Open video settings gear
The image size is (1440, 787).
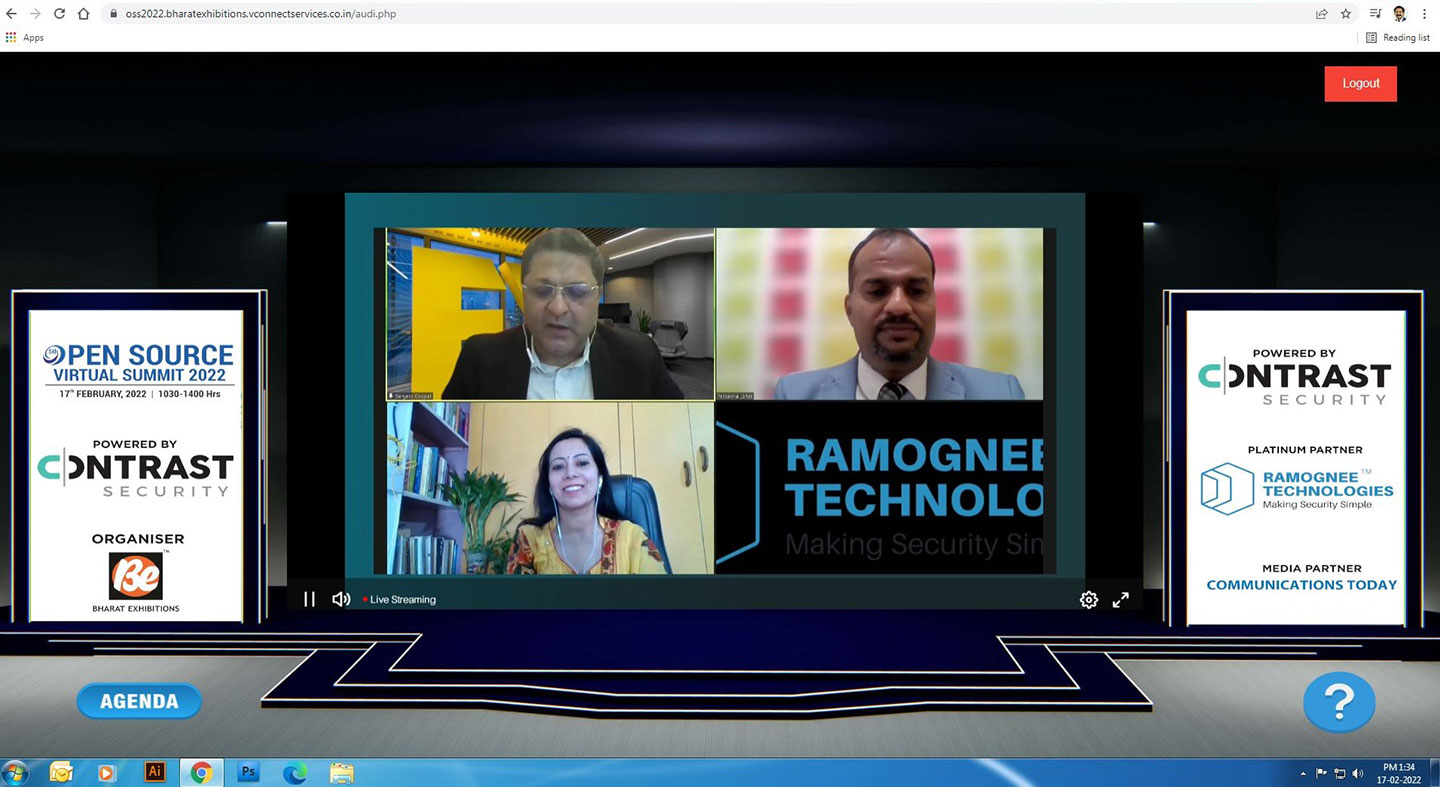coord(1089,600)
